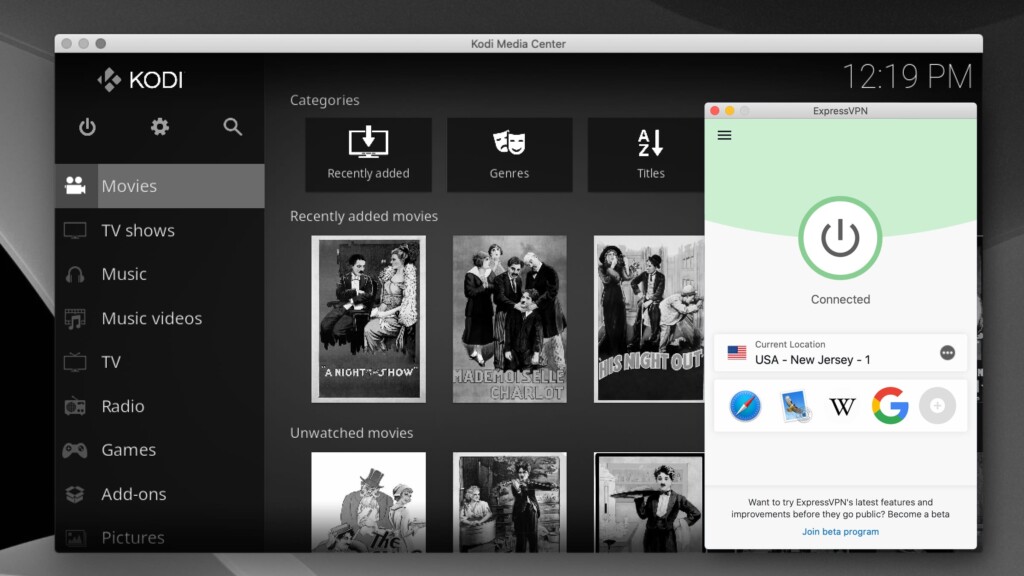This screenshot has height=576, width=1024.
Task: Open the Kodi search magnifier
Action: pyautogui.click(x=232, y=127)
